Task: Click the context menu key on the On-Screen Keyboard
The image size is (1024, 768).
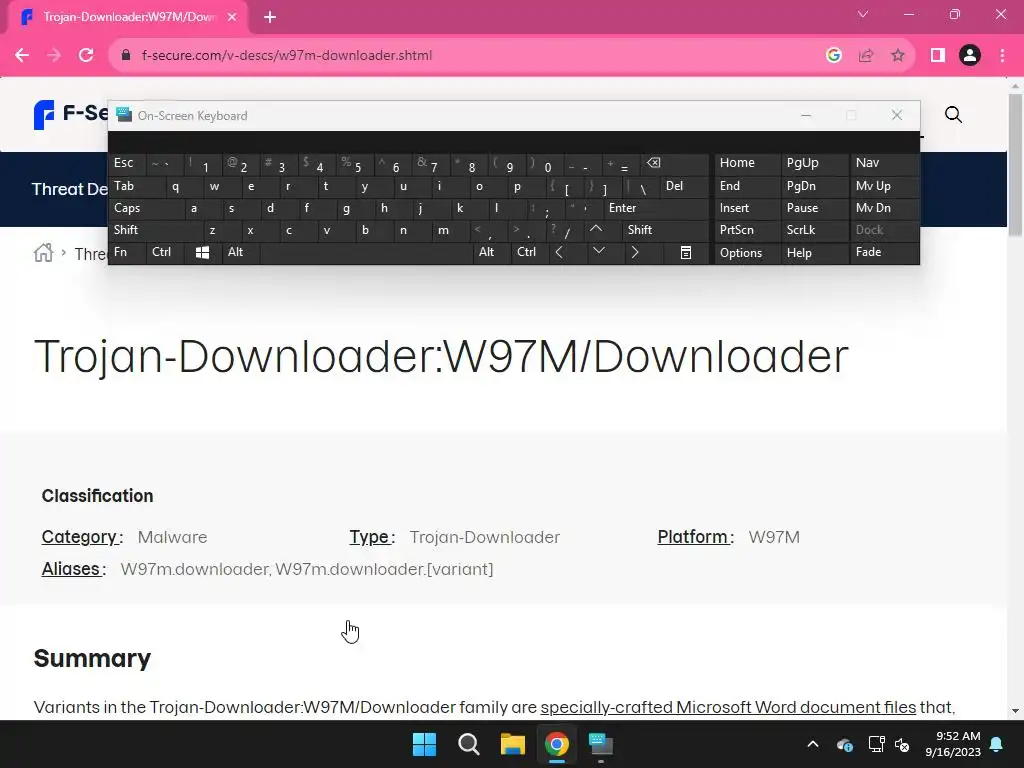Action: click(686, 253)
